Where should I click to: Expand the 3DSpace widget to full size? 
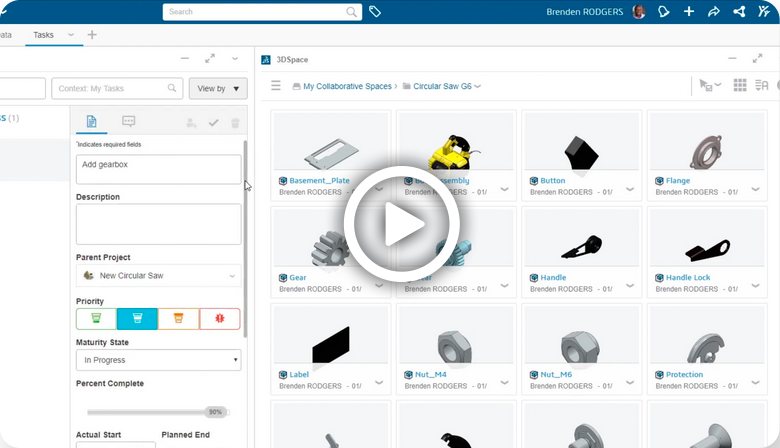point(757,59)
